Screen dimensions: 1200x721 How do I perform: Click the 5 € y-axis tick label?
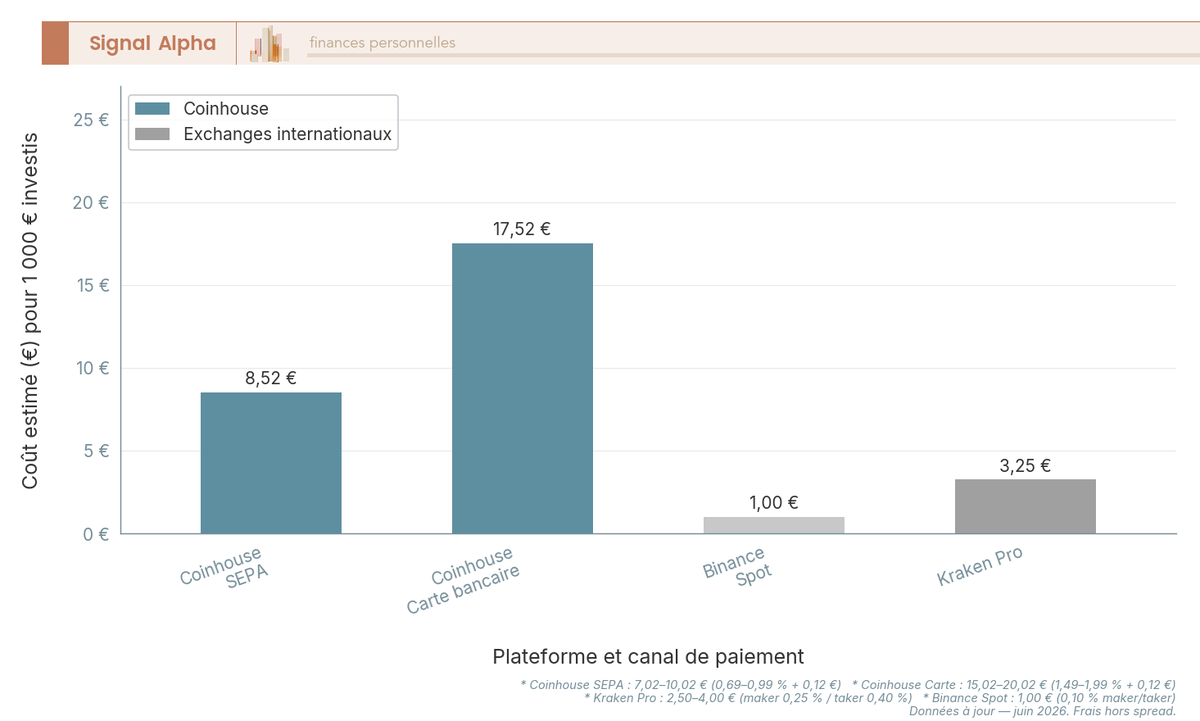tap(96, 451)
